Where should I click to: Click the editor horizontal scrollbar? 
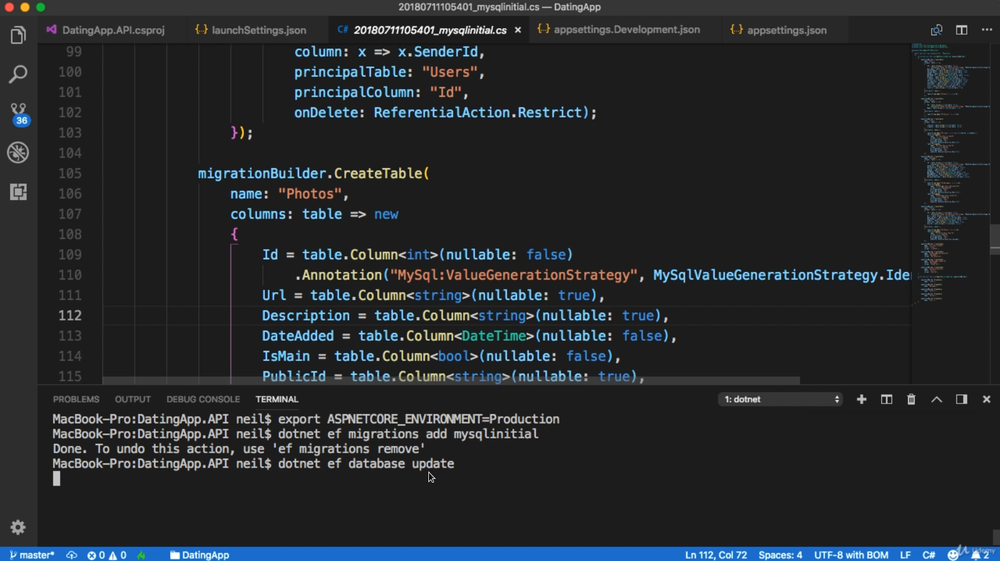[x=450, y=381]
